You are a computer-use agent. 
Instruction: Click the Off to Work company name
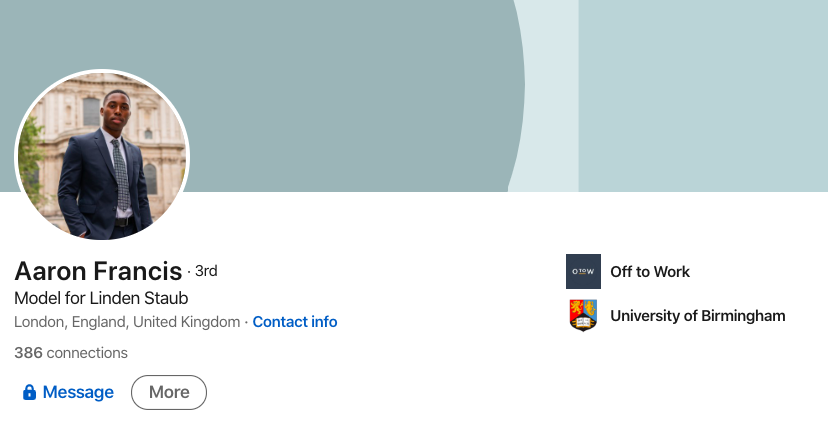click(650, 272)
